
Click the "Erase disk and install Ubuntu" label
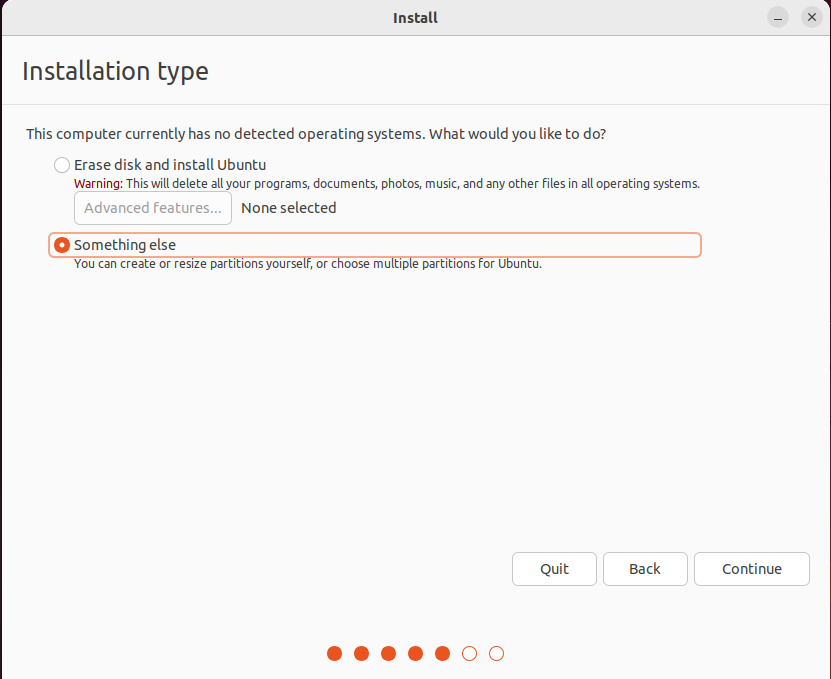click(170, 165)
